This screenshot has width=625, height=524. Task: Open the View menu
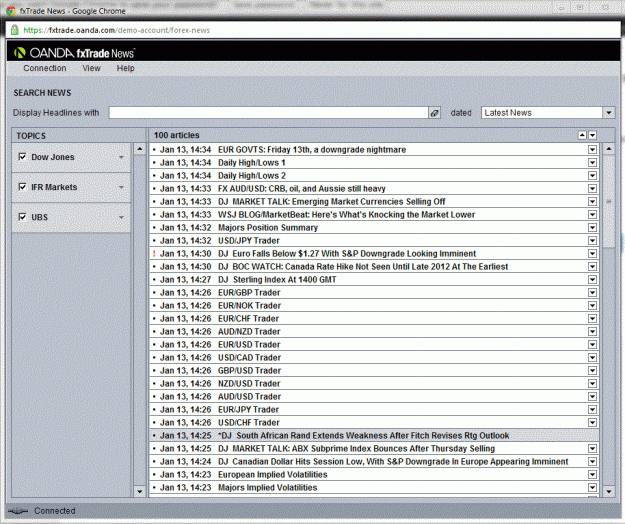[x=91, y=68]
